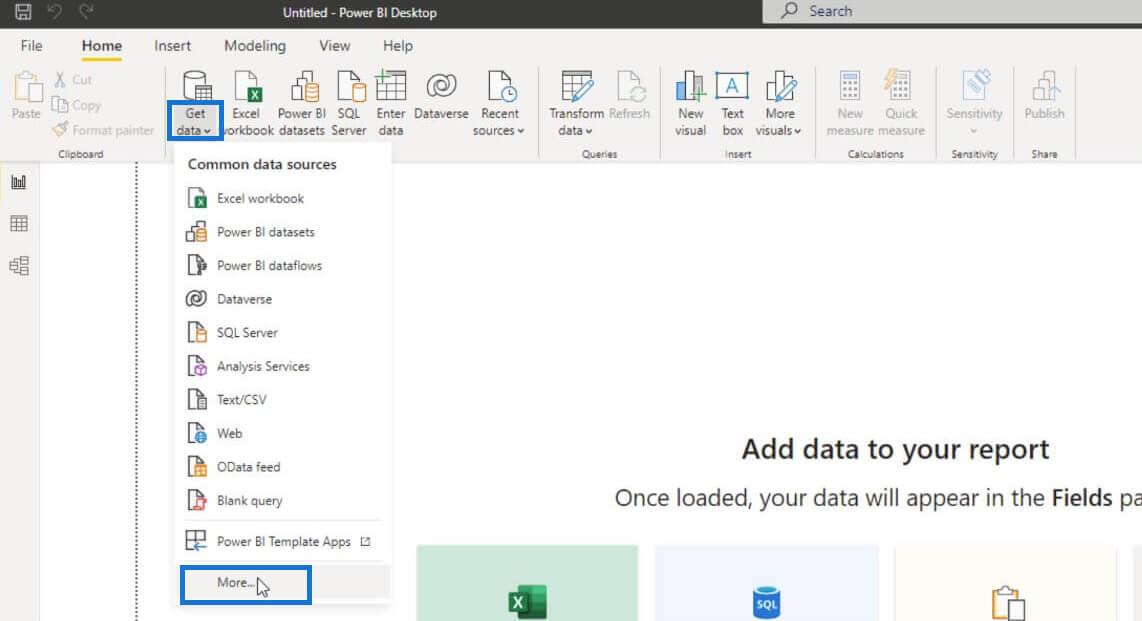The width and height of the screenshot is (1142, 621).
Task: Open the File menu
Action: point(31,45)
